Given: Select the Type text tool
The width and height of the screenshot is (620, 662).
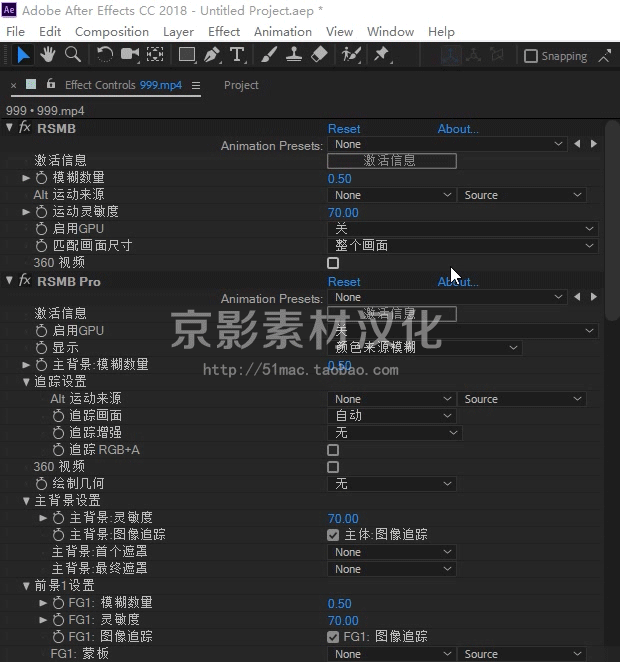Looking at the screenshot, I should click(237, 55).
